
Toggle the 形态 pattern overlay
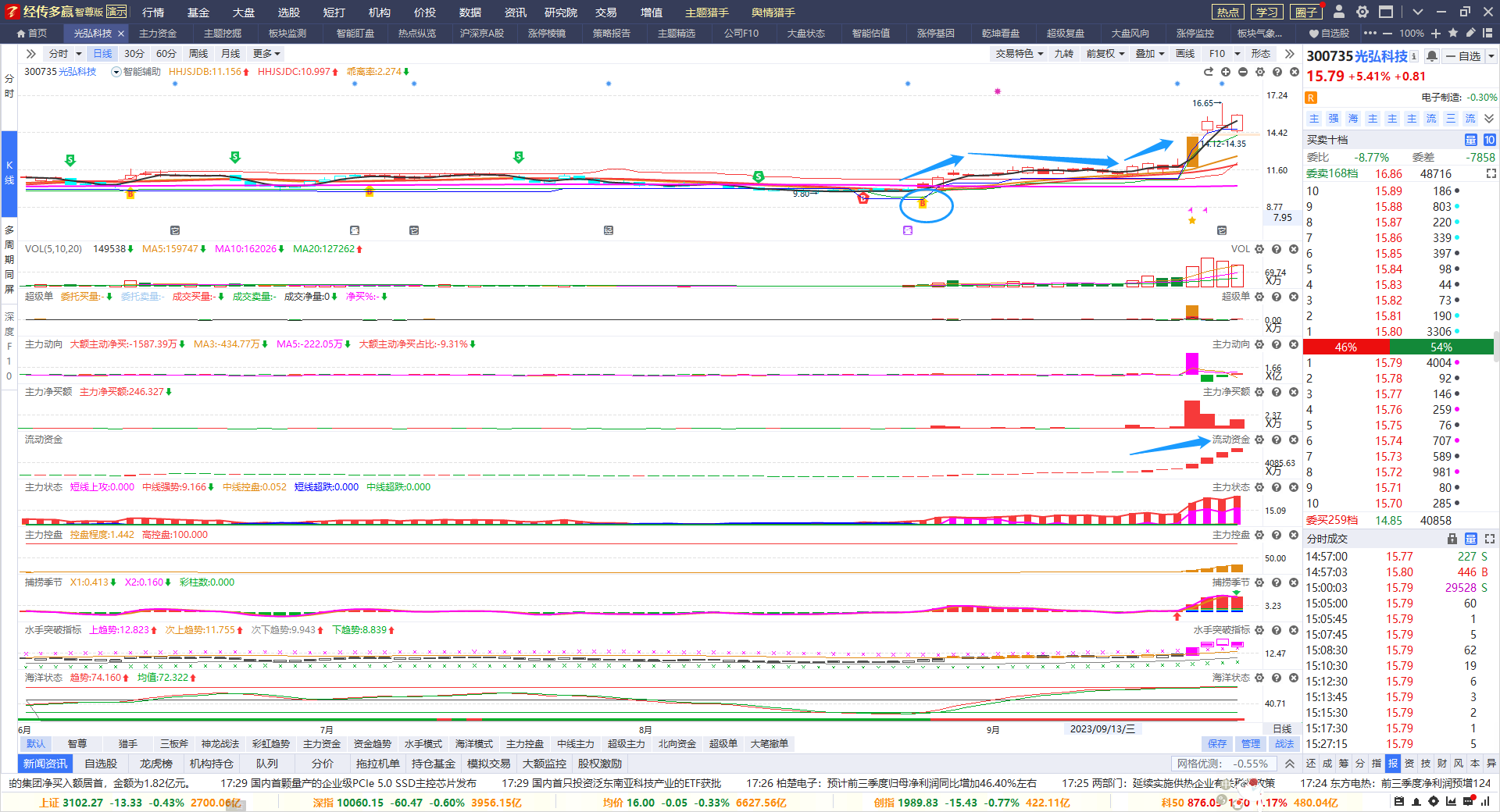(x=1260, y=54)
